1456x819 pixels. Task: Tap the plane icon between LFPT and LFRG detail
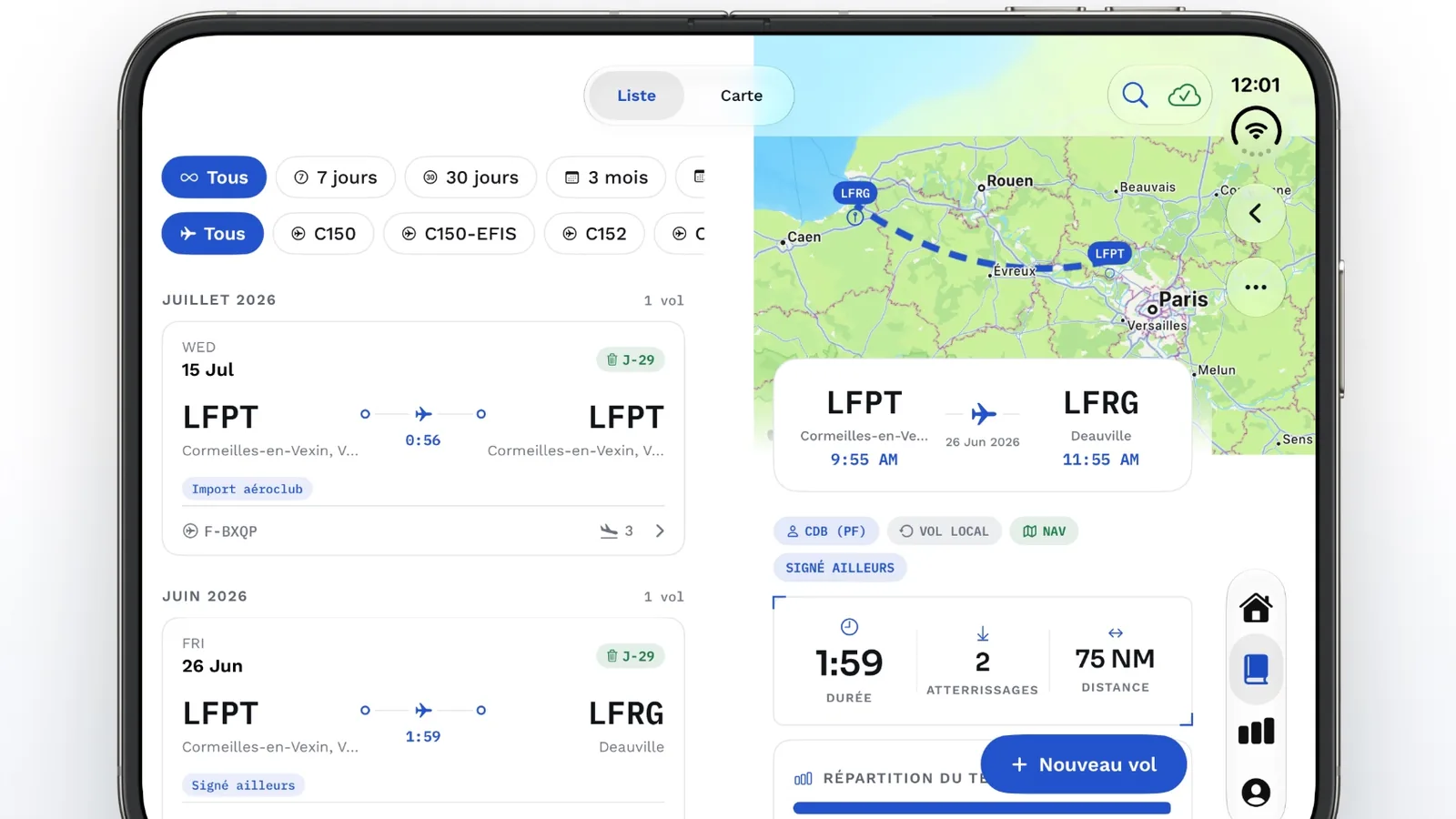(x=983, y=414)
